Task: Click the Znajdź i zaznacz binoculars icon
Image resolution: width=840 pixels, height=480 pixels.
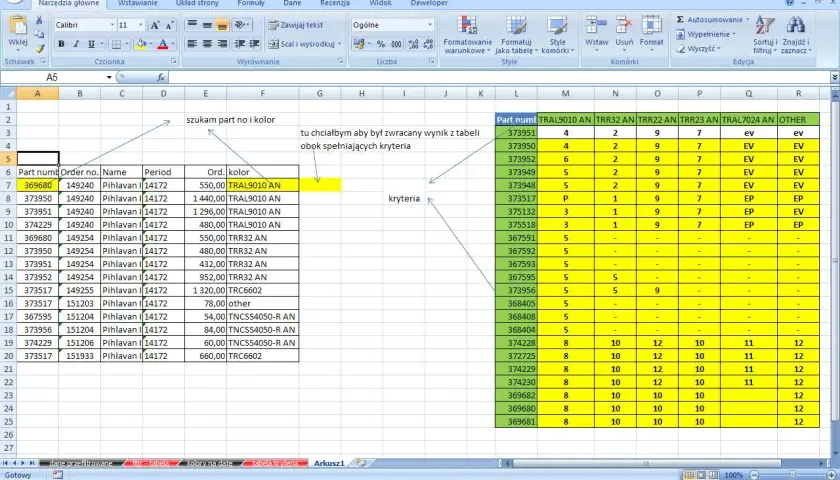Action: (x=796, y=26)
